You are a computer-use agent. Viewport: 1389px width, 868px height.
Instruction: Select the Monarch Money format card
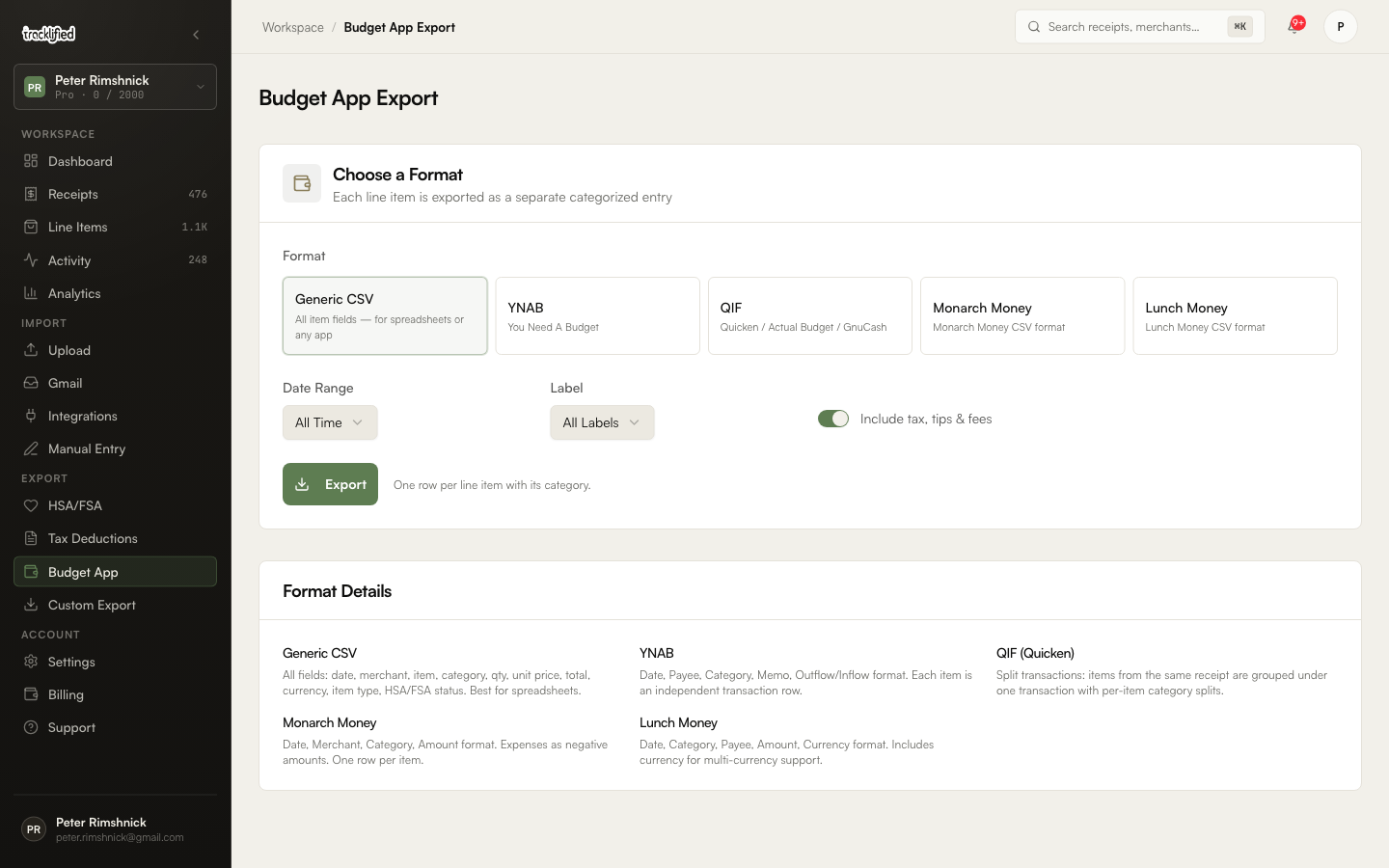1022,316
